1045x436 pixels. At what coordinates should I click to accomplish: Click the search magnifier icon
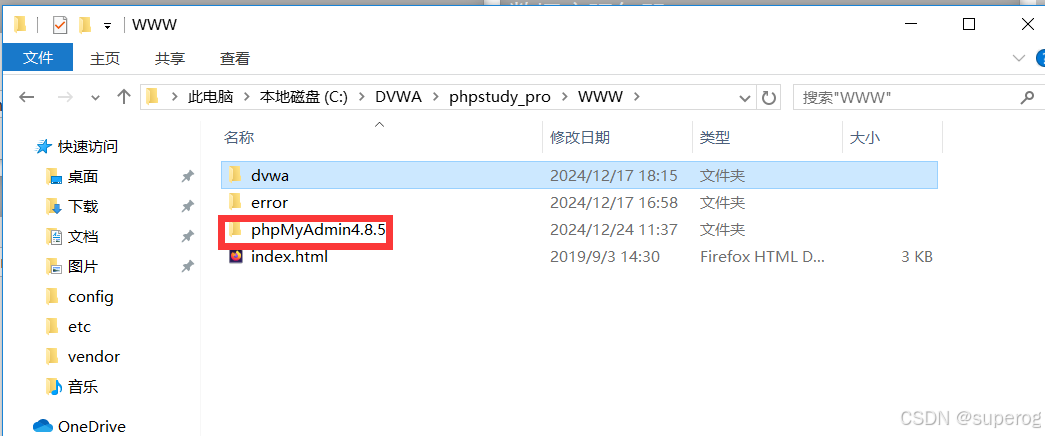tap(1027, 97)
